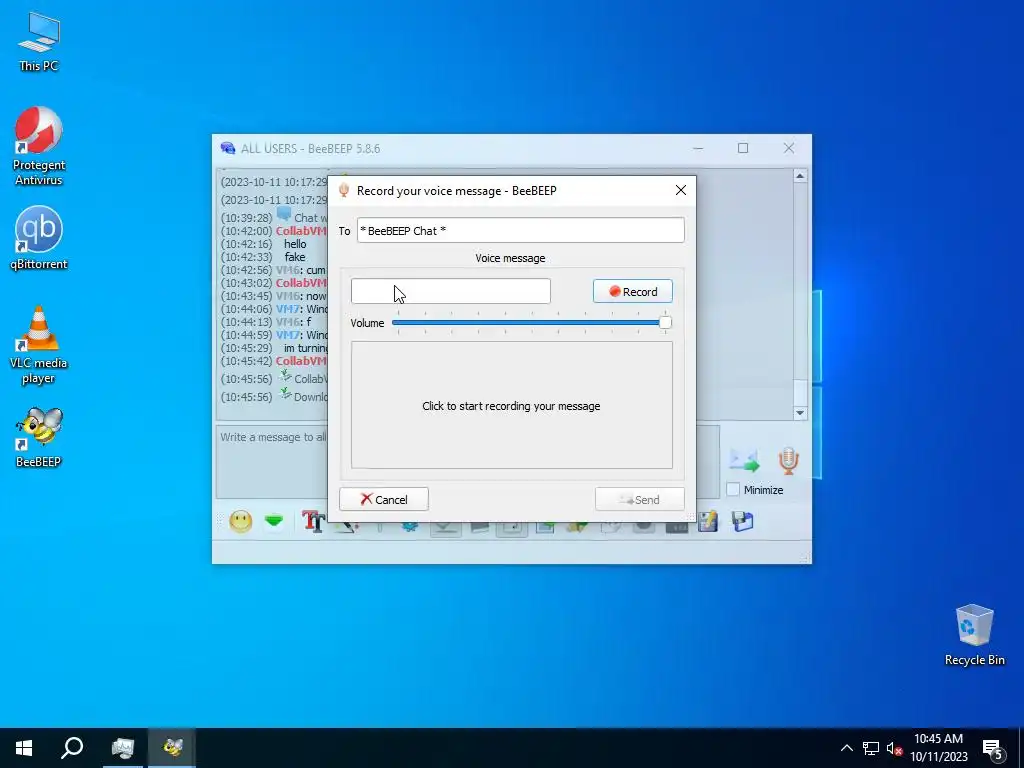Click the 10:43:45 VM6 chat line
The height and width of the screenshot is (768, 1024).
274,296
